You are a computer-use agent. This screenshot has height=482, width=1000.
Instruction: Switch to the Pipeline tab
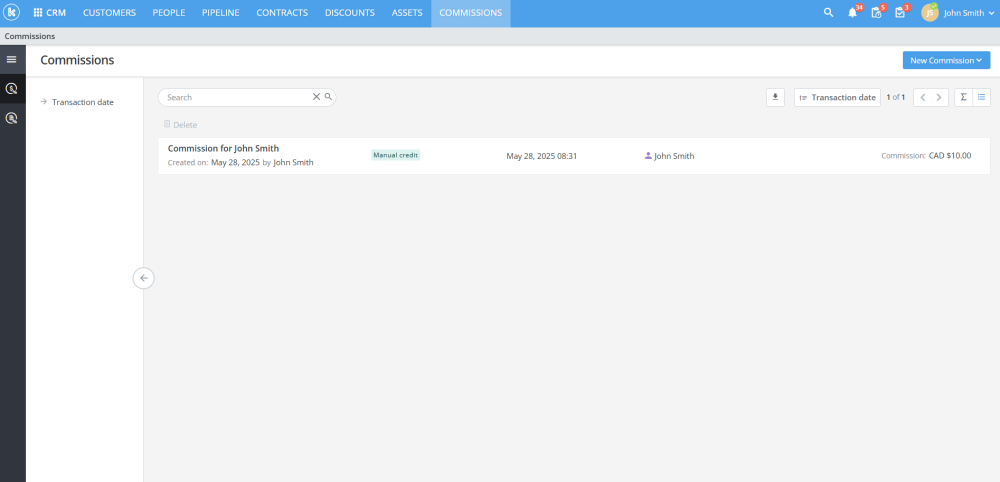click(221, 13)
